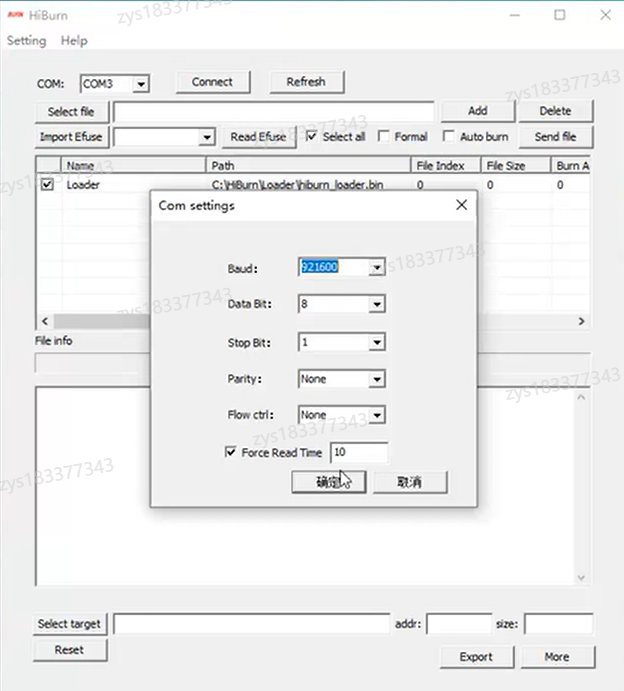The height and width of the screenshot is (691, 624).
Task: Click the Export button
Action: (x=476, y=657)
